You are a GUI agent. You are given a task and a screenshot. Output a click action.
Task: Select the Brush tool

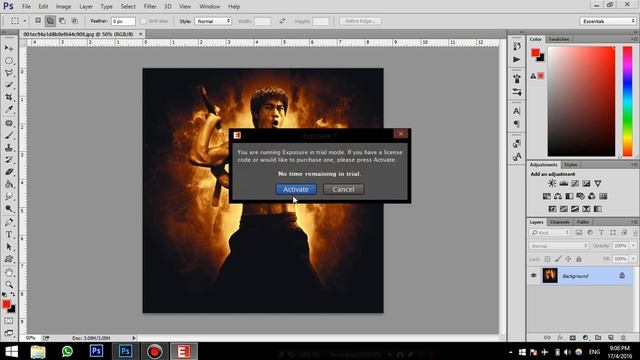pyautogui.click(x=9, y=136)
